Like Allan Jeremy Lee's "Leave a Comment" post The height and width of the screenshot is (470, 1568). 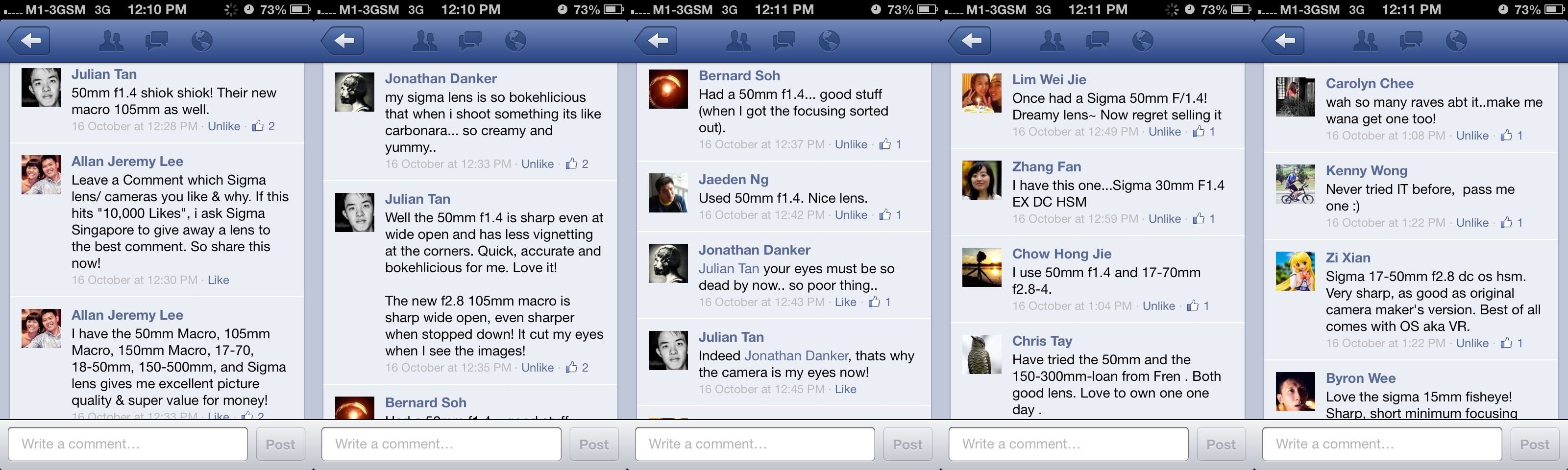(x=218, y=281)
